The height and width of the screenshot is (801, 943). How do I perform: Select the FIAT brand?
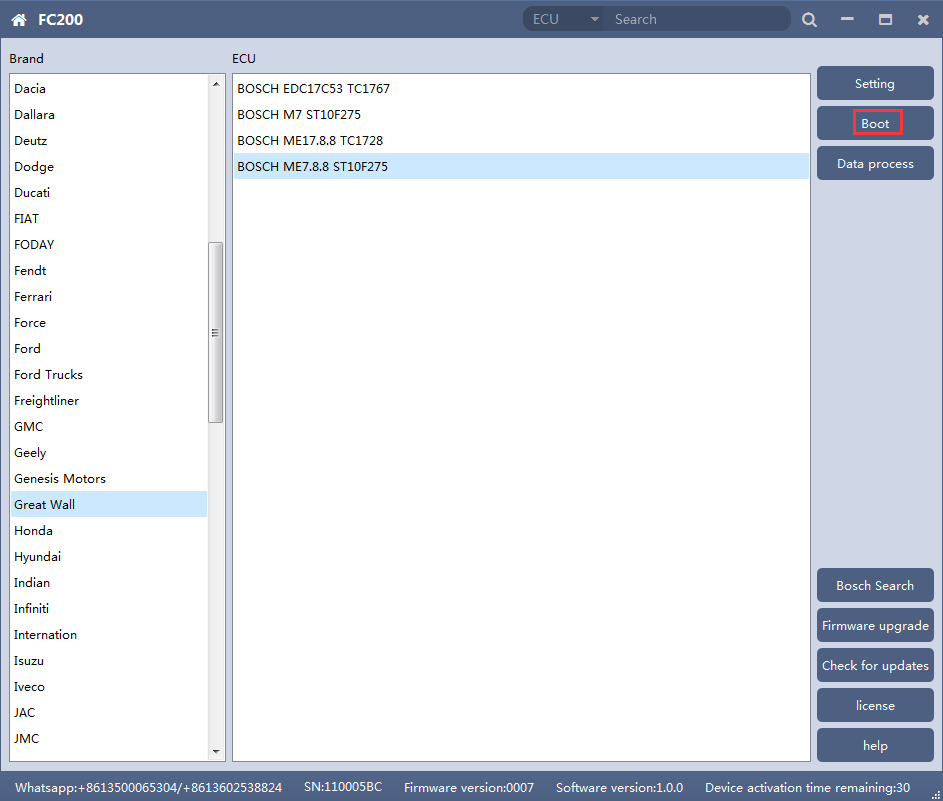(x=109, y=218)
